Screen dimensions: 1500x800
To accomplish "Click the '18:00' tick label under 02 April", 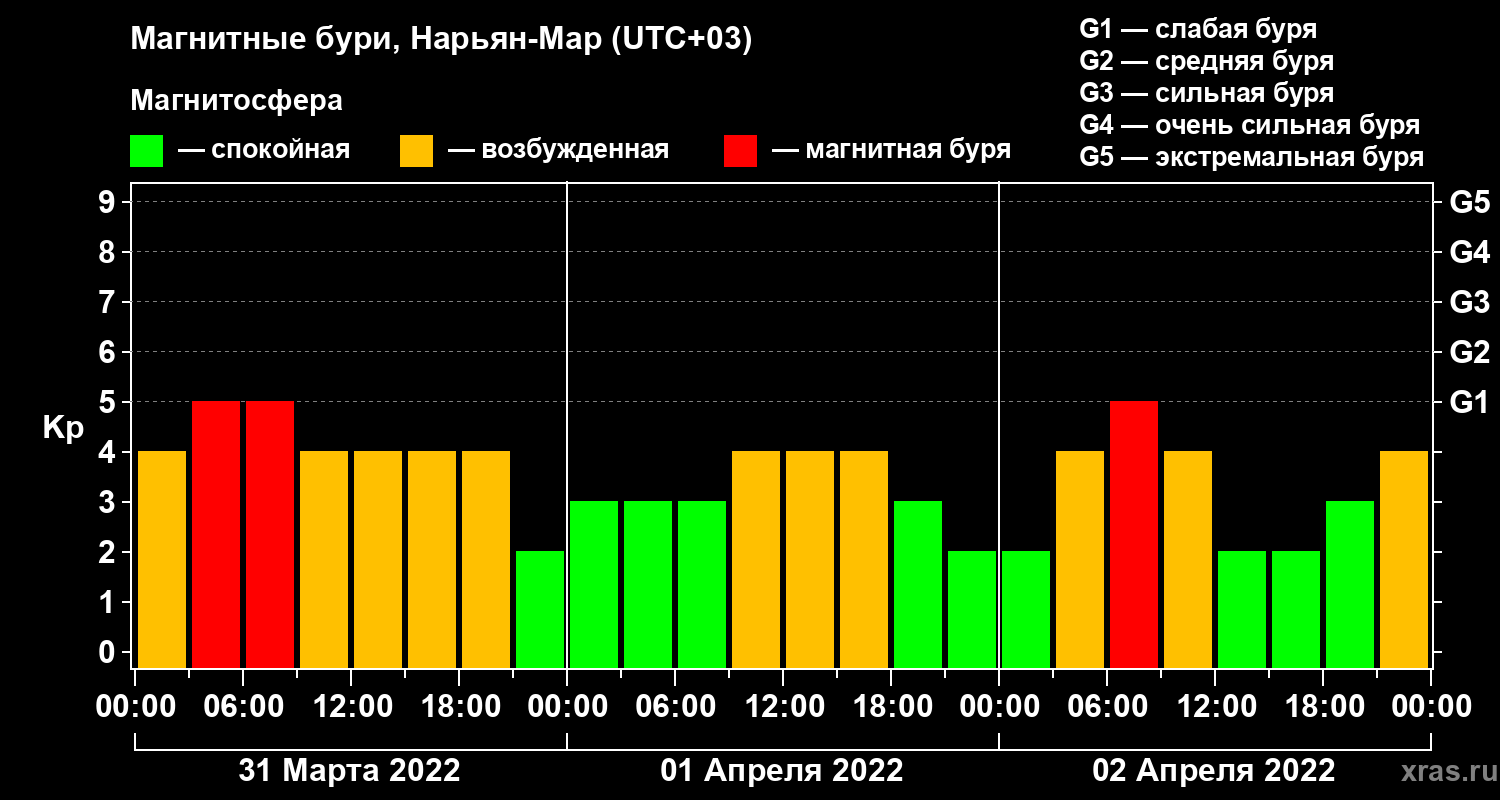I will click(1323, 706).
